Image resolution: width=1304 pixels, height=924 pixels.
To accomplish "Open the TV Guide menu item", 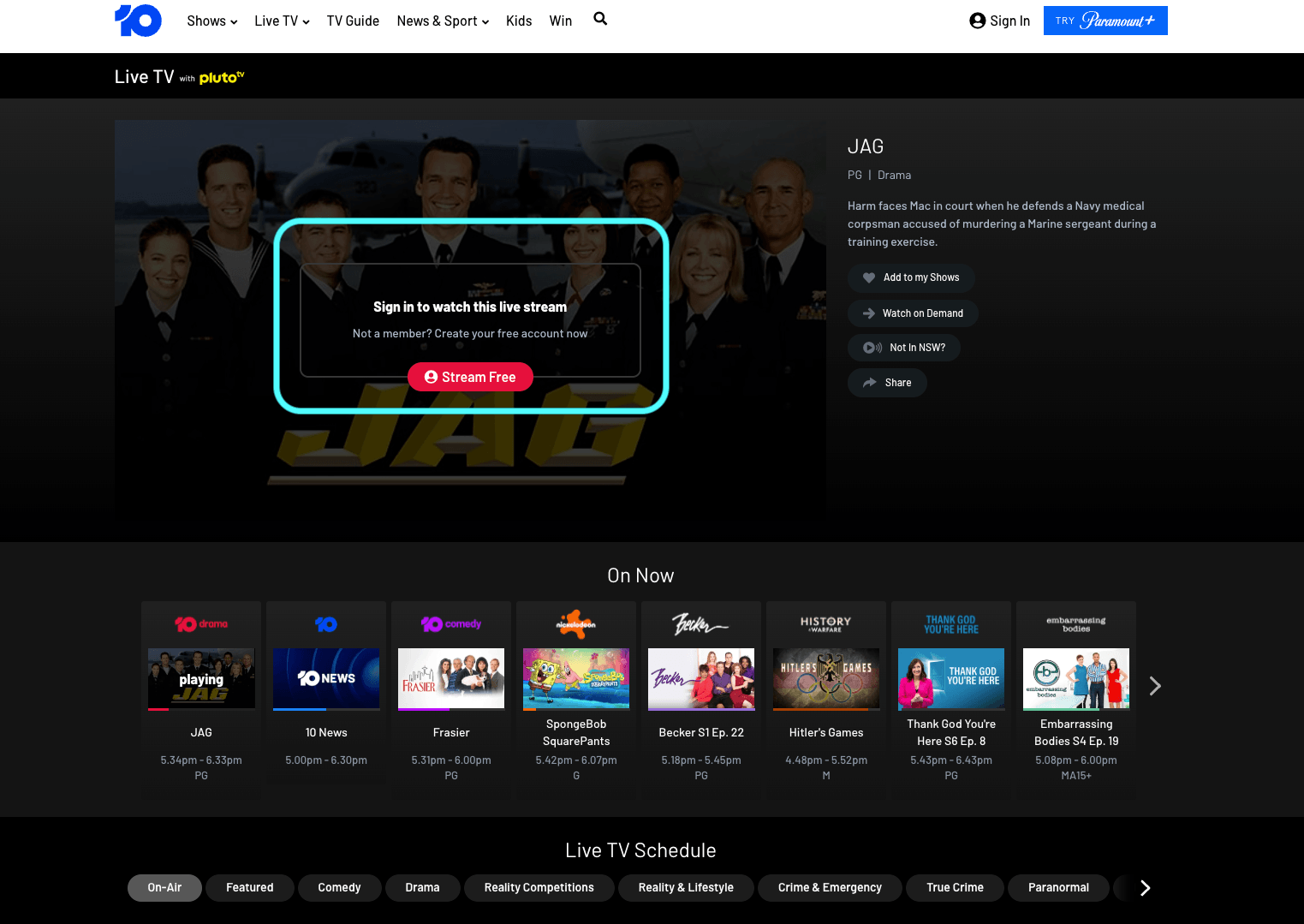I will pos(353,21).
